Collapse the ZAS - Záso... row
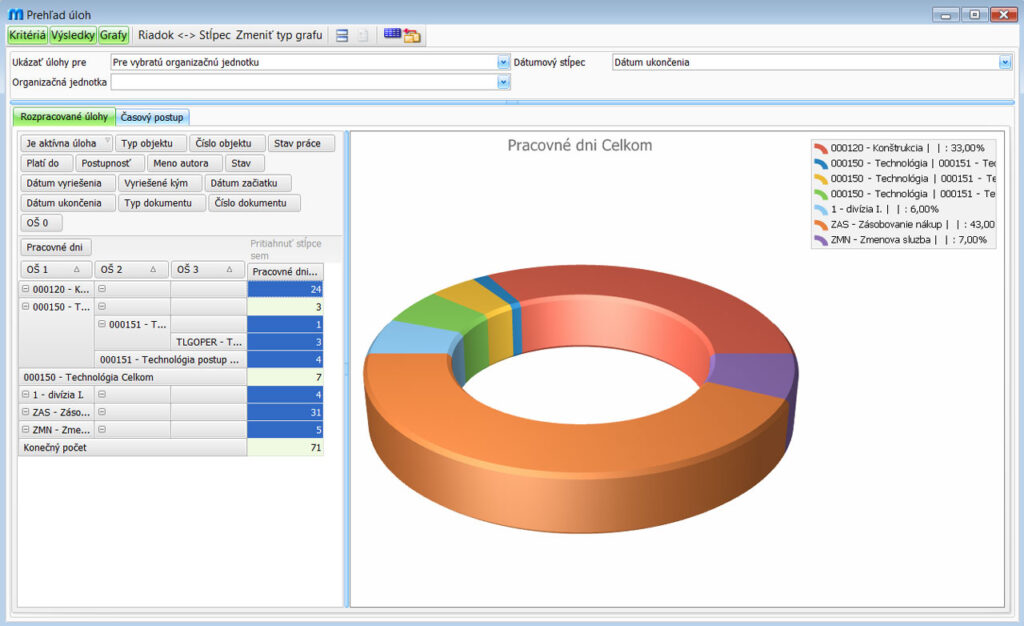The height and width of the screenshot is (626, 1024). tap(26, 411)
